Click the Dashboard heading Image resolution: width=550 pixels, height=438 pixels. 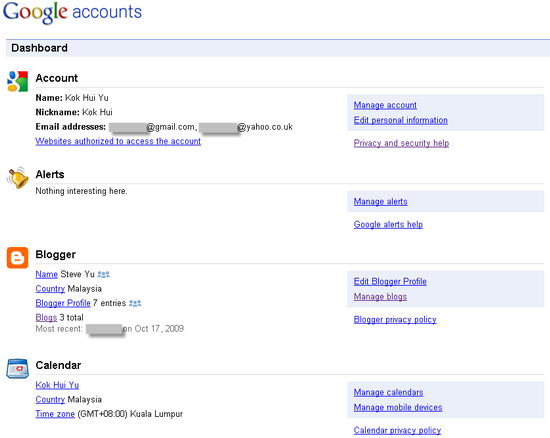pyautogui.click(x=39, y=48)
